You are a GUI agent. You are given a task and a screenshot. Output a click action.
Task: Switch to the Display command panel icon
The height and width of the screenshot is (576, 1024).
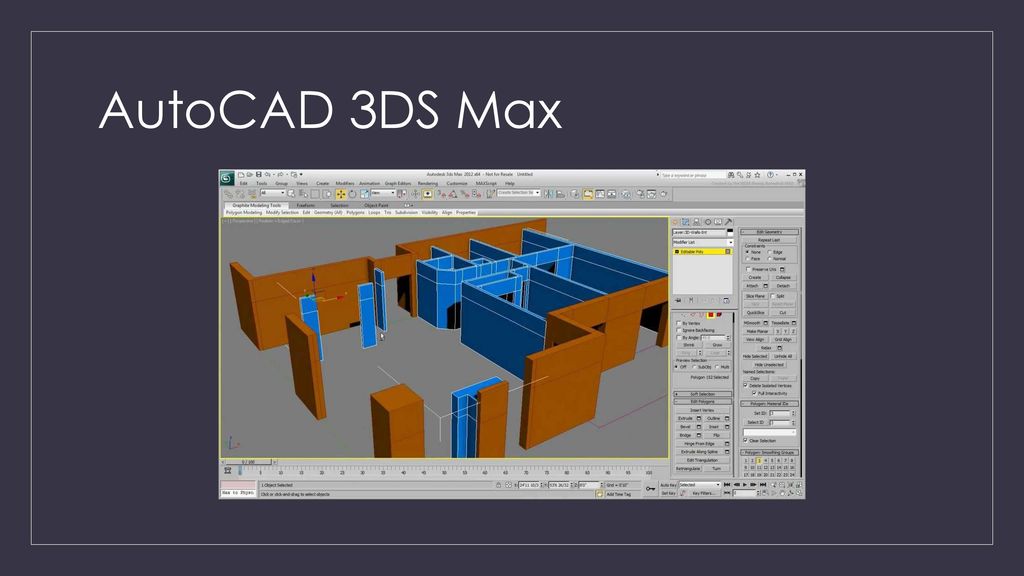pyautogui.click(x=718, y=222)
